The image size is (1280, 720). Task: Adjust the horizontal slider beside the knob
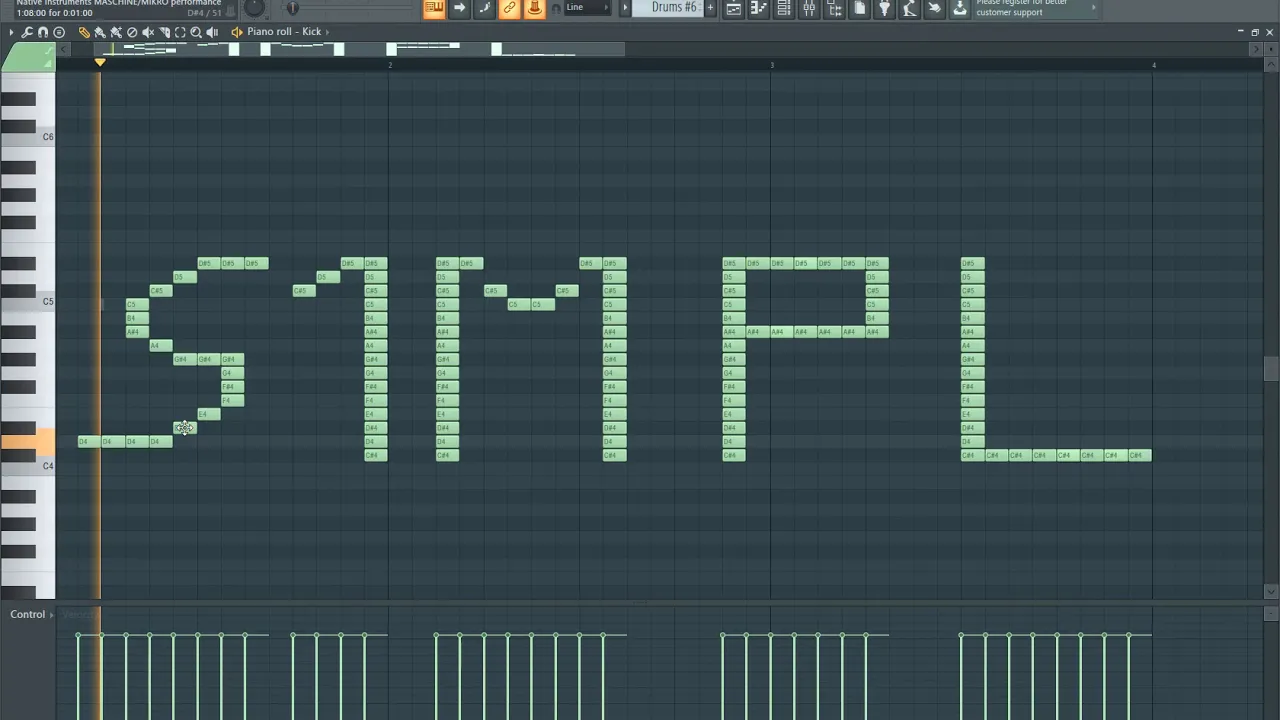[x=292, y=8]
